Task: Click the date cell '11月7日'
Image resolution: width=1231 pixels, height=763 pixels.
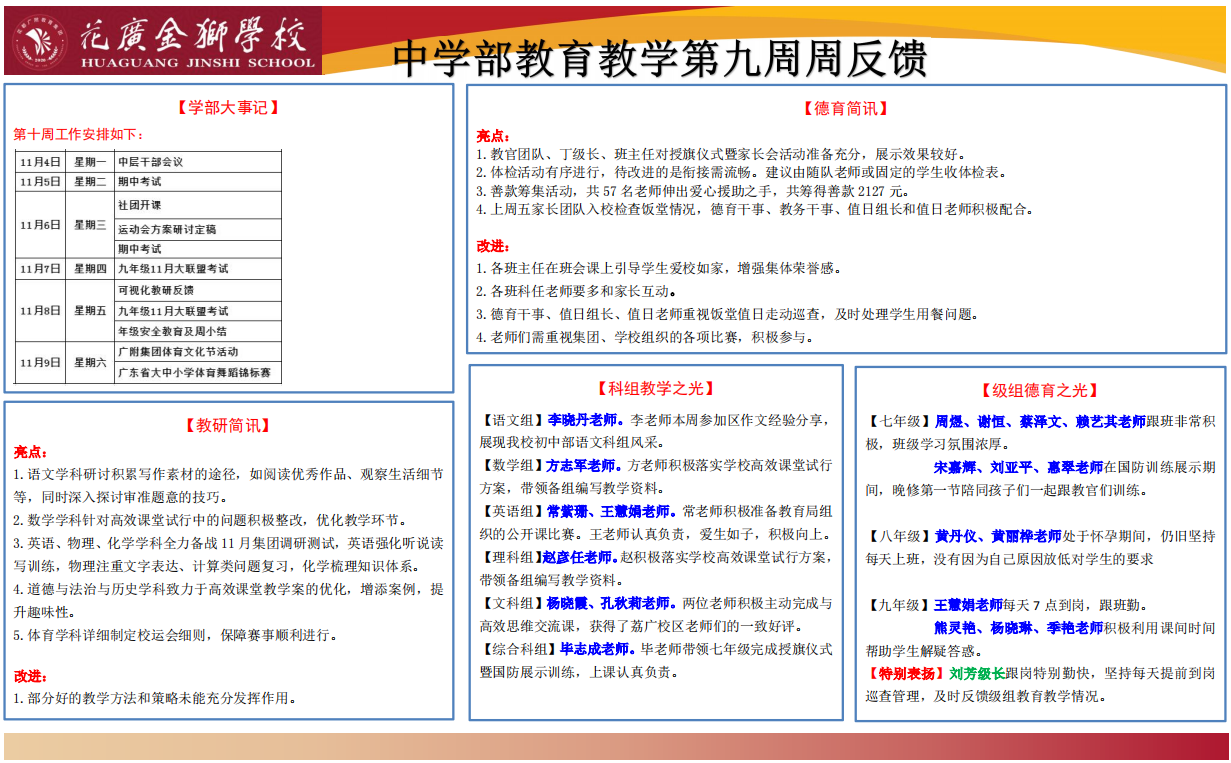Action: click(x=41, y=269)
